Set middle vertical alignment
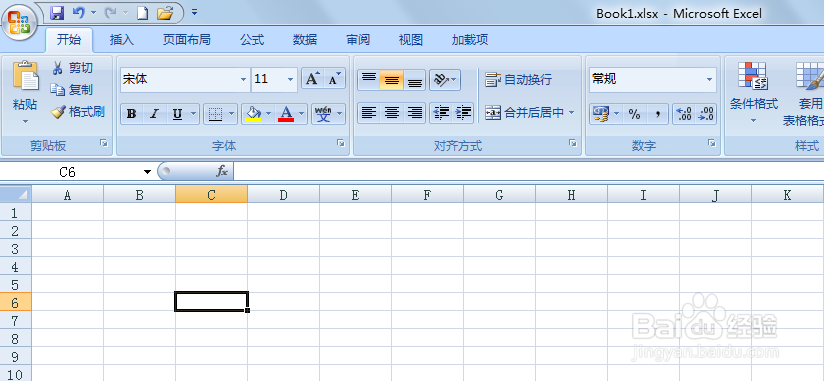This screenshot has width=824, height=381. point(392,80)
